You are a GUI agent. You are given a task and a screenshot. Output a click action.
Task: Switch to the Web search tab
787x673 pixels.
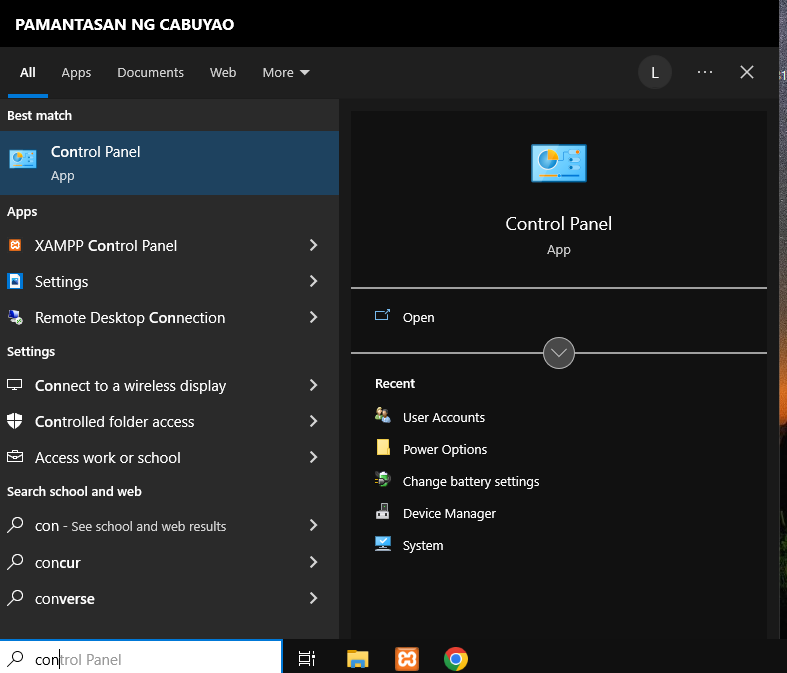pyautogui.click(x=223, y=73)
